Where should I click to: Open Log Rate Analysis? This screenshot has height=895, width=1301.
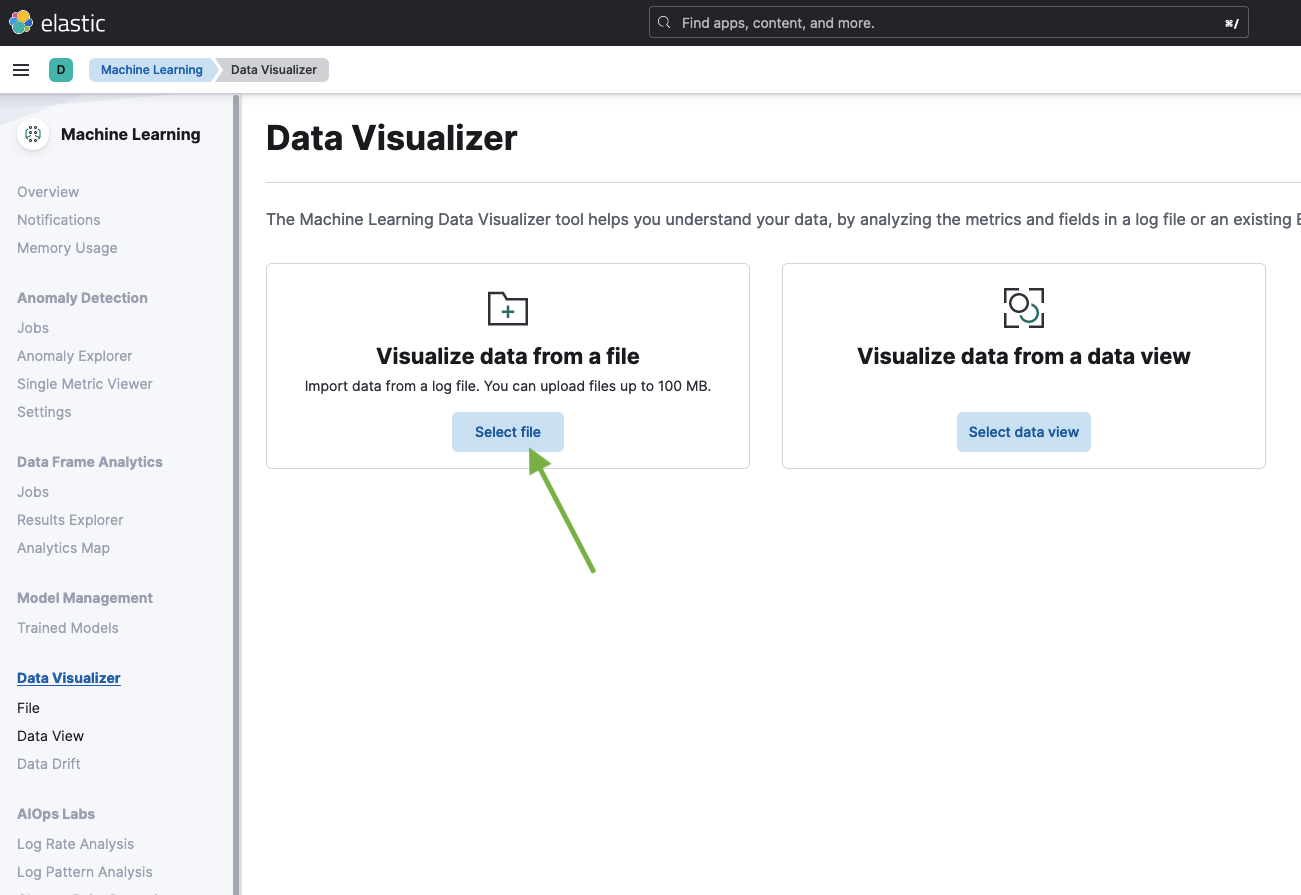75,844
